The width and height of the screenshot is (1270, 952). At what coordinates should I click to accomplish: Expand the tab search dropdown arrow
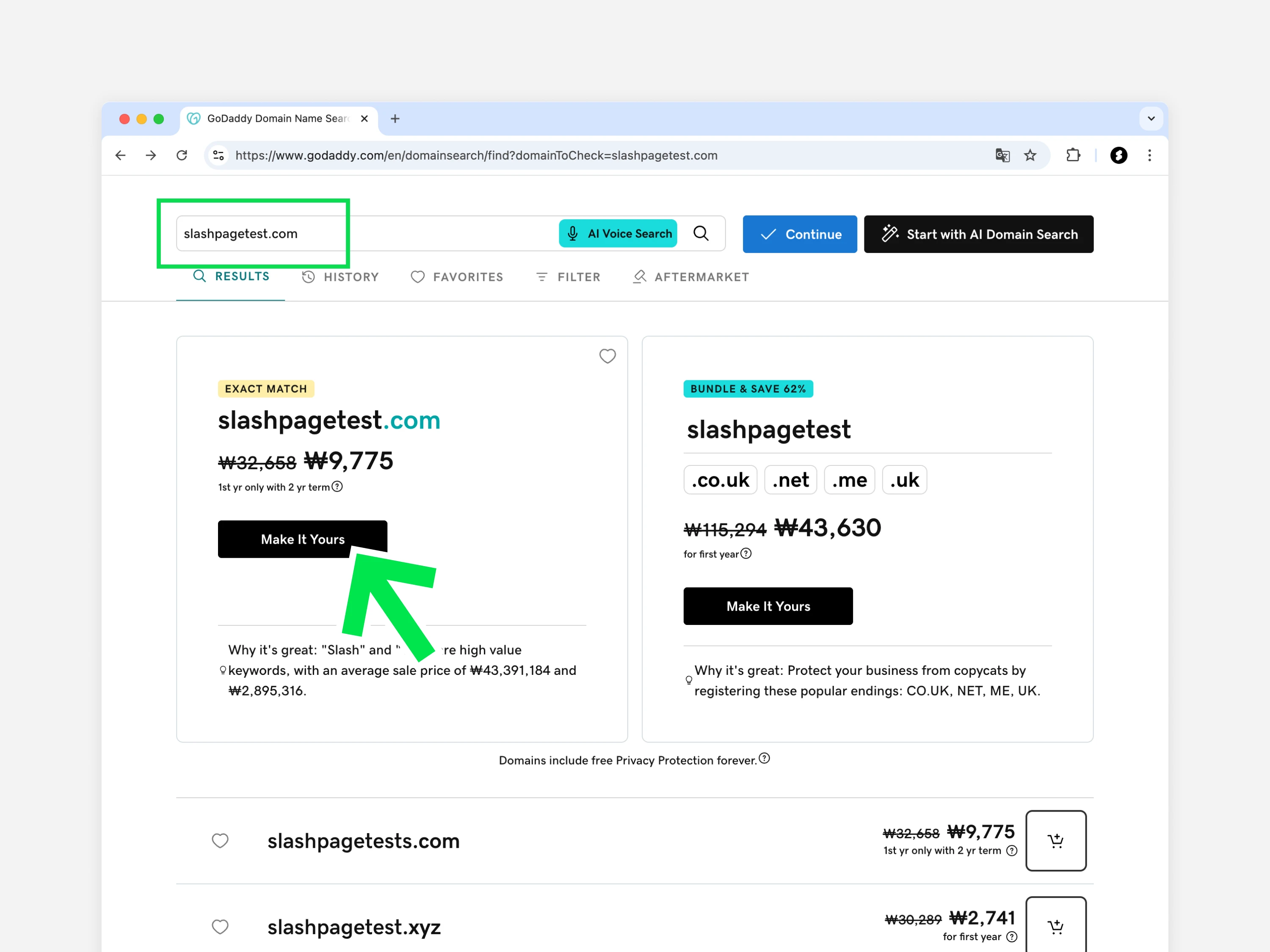[x=1151, y=119]
